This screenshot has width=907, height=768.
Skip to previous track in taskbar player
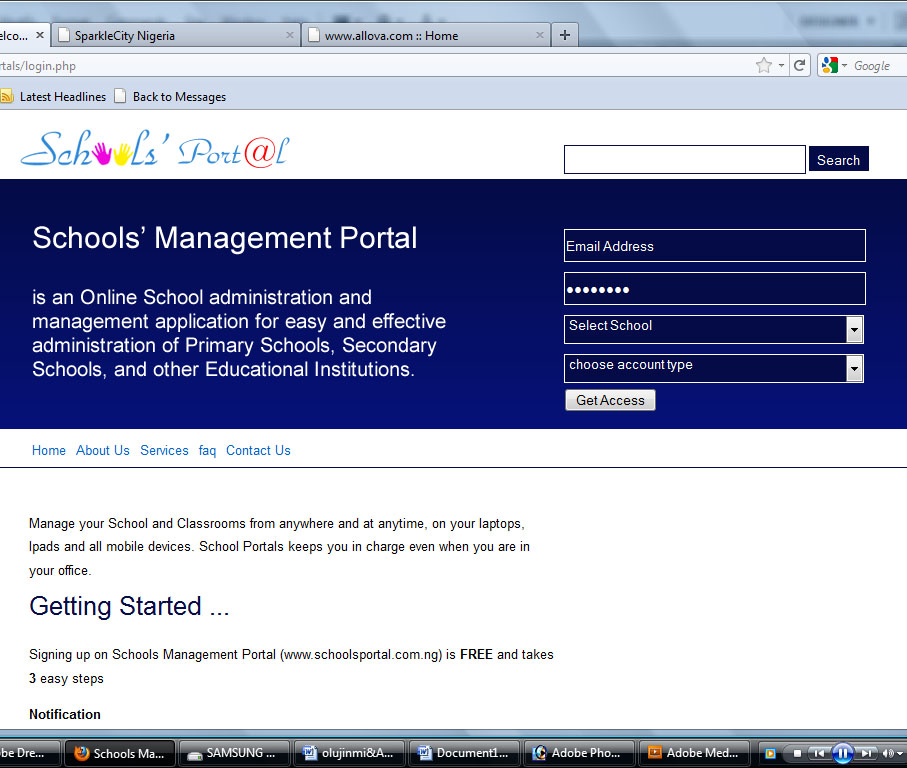(x=819, y=753)
